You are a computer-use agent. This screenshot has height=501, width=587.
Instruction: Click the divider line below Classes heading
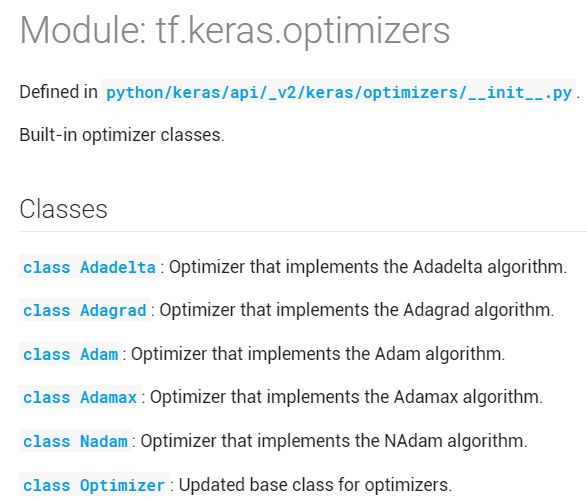pyautogui.click(x=302, y=231)
